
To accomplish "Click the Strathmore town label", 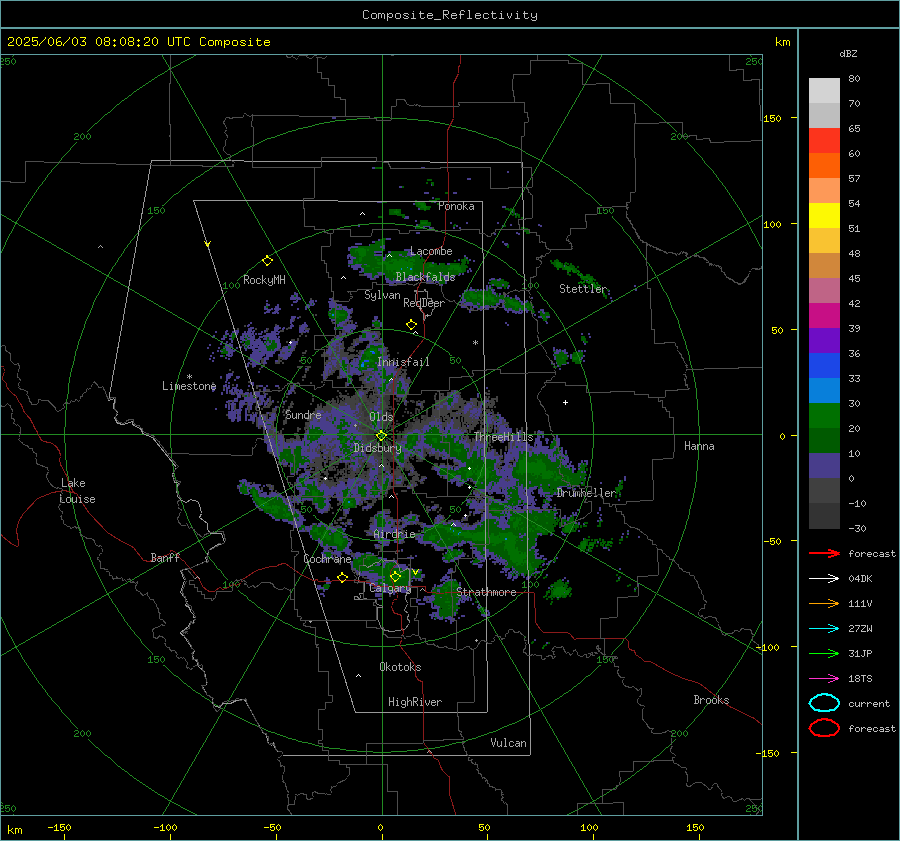I will (x=486, y=592).
